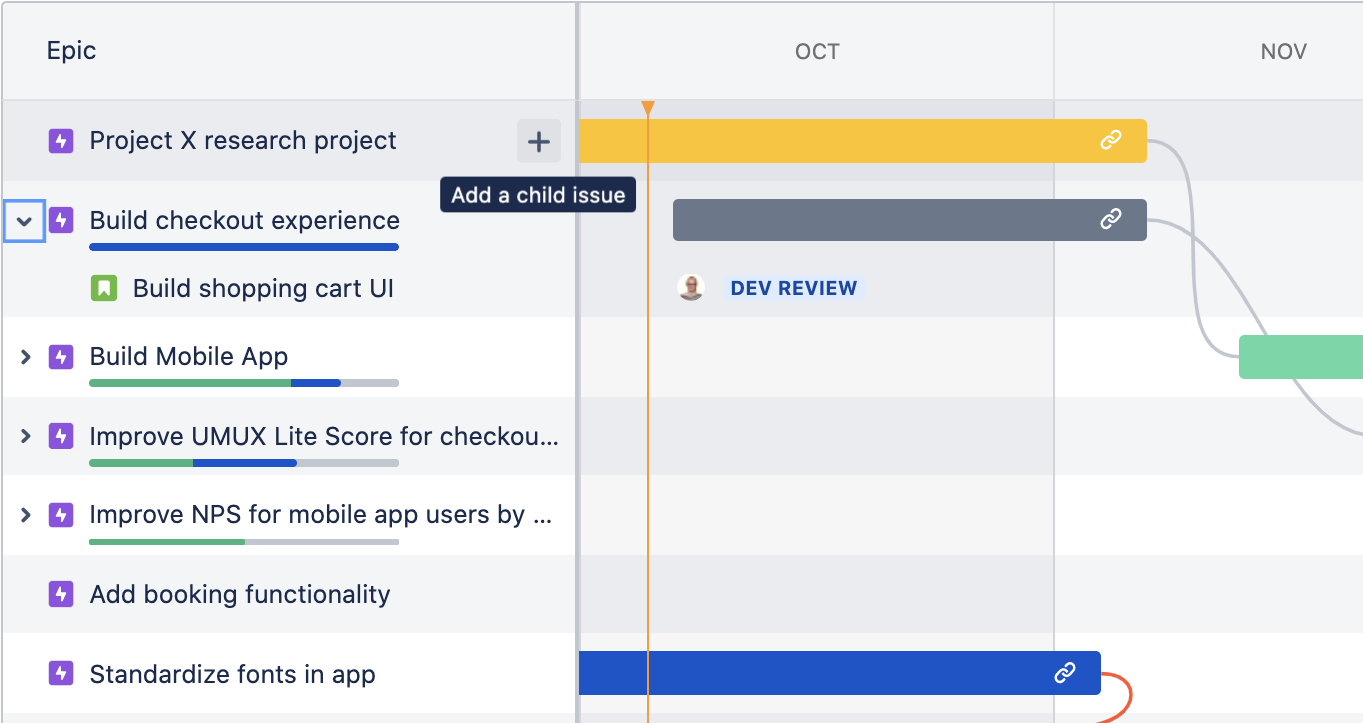This screenshot has width=1363, height=723.
Task: Select the epic icon next to Build Mobile App
Action: tap(61, 357)
